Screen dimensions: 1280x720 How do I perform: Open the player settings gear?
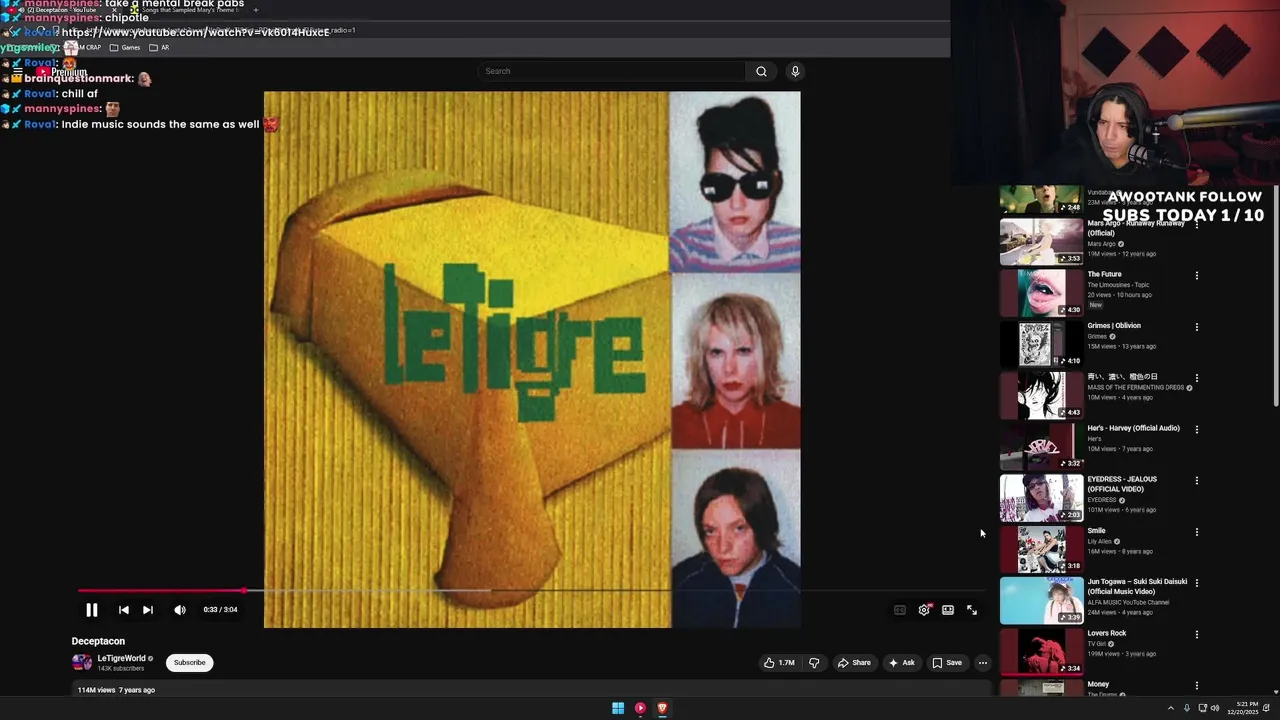[x=924, y=610]
